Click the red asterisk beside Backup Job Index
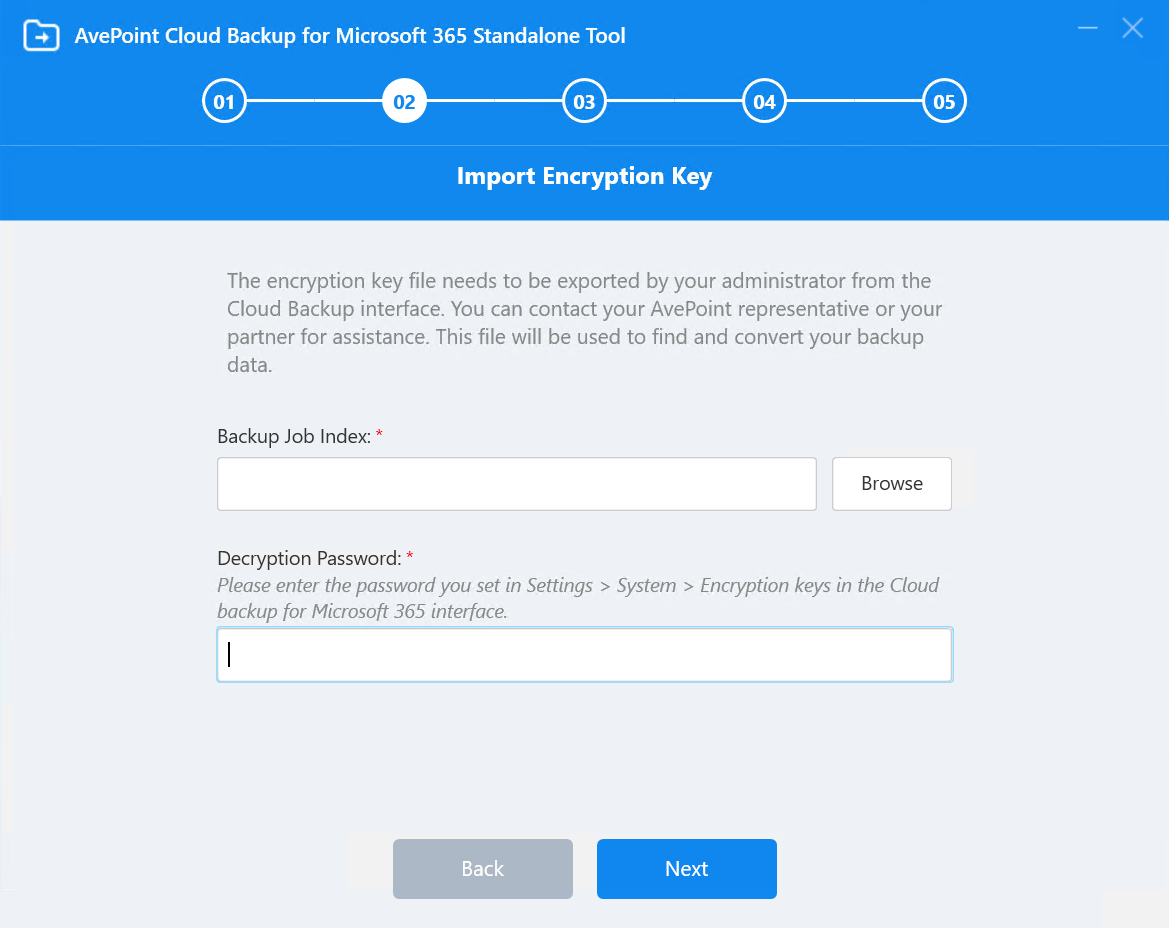 click(378, 434)
